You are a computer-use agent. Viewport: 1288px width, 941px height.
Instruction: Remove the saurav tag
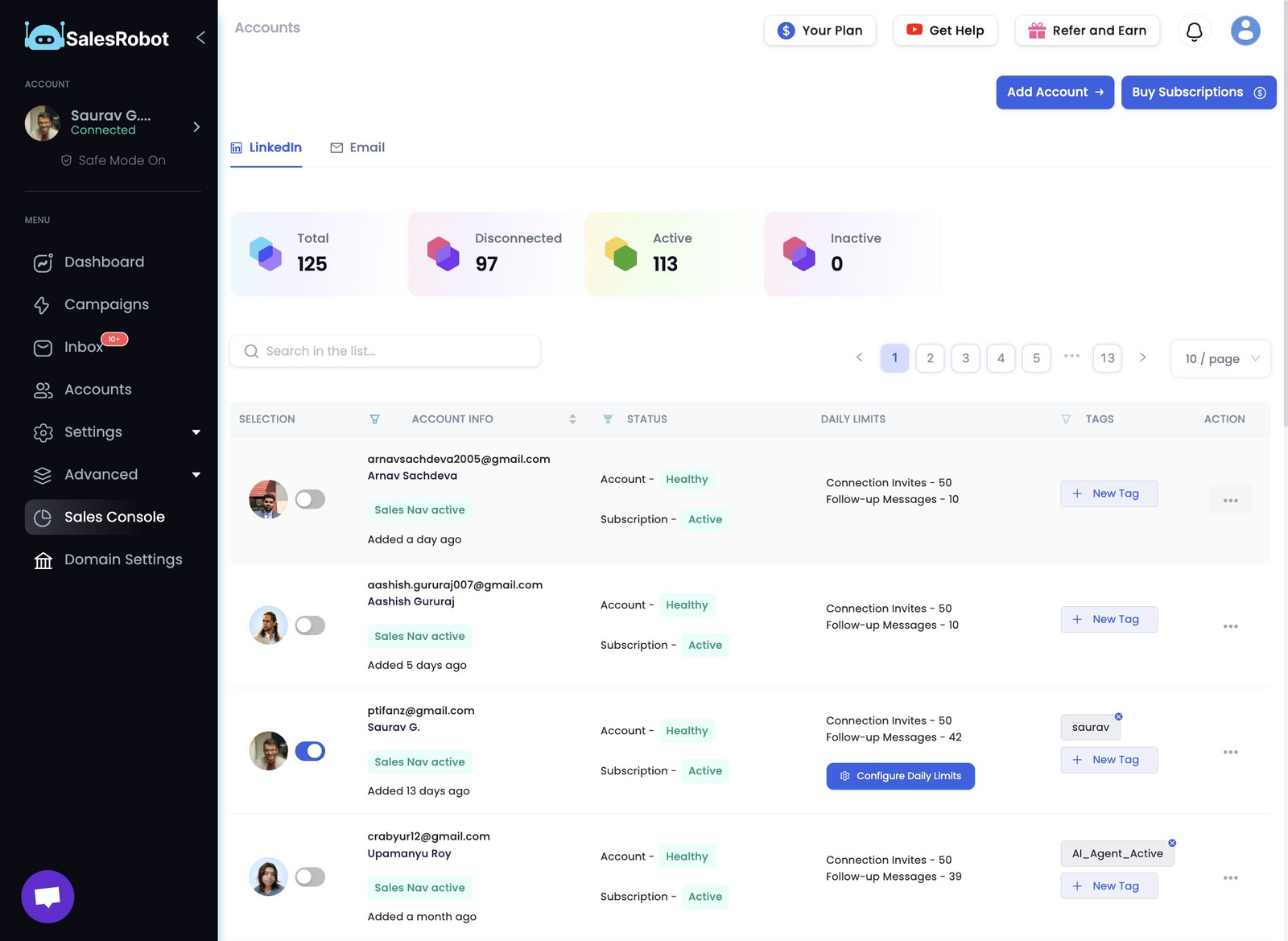pyautogui.click(x=1118, y=716)
